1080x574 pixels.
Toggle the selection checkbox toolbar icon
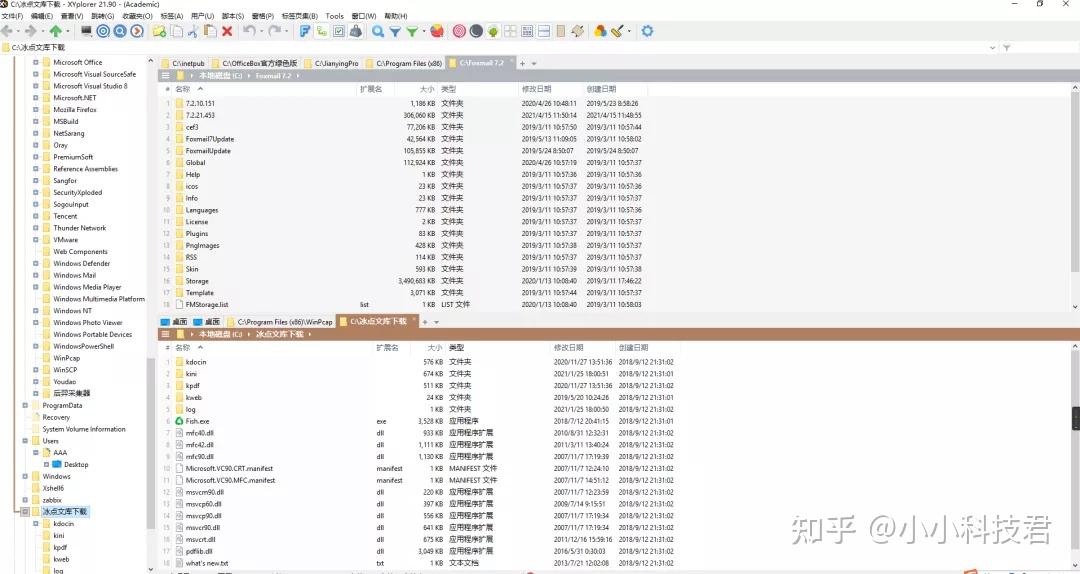point(339,31)
